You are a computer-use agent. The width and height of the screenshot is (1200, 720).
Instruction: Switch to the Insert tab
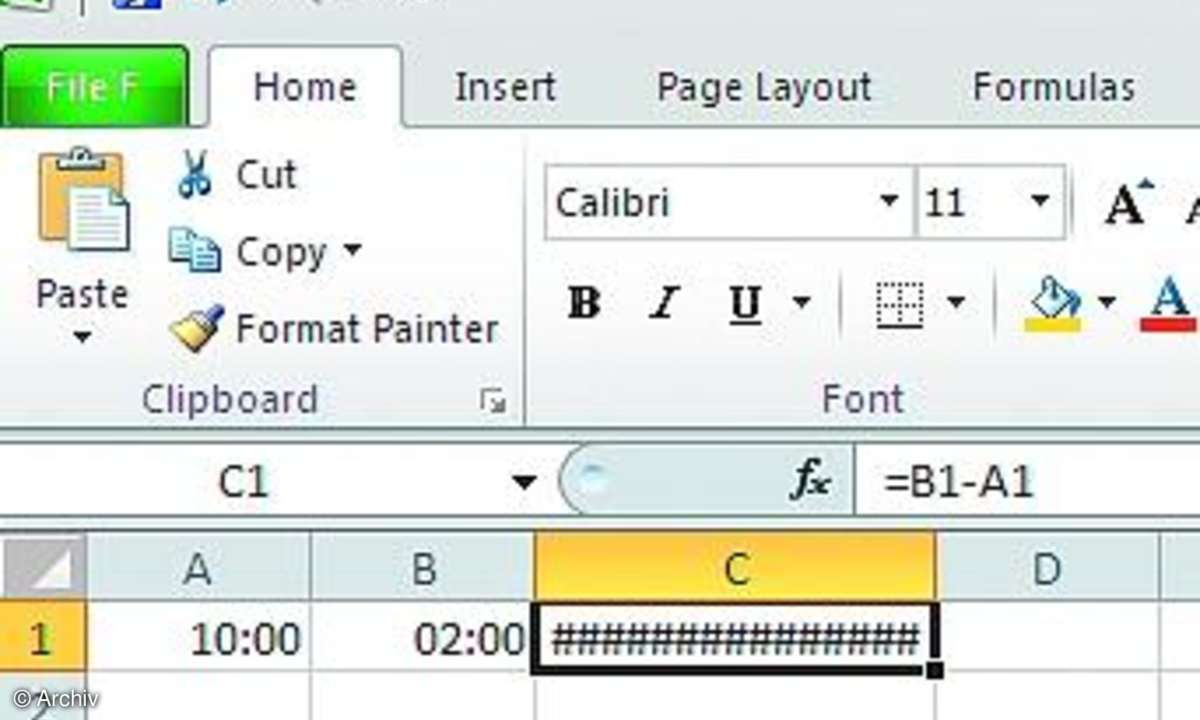tap(505, 88)
